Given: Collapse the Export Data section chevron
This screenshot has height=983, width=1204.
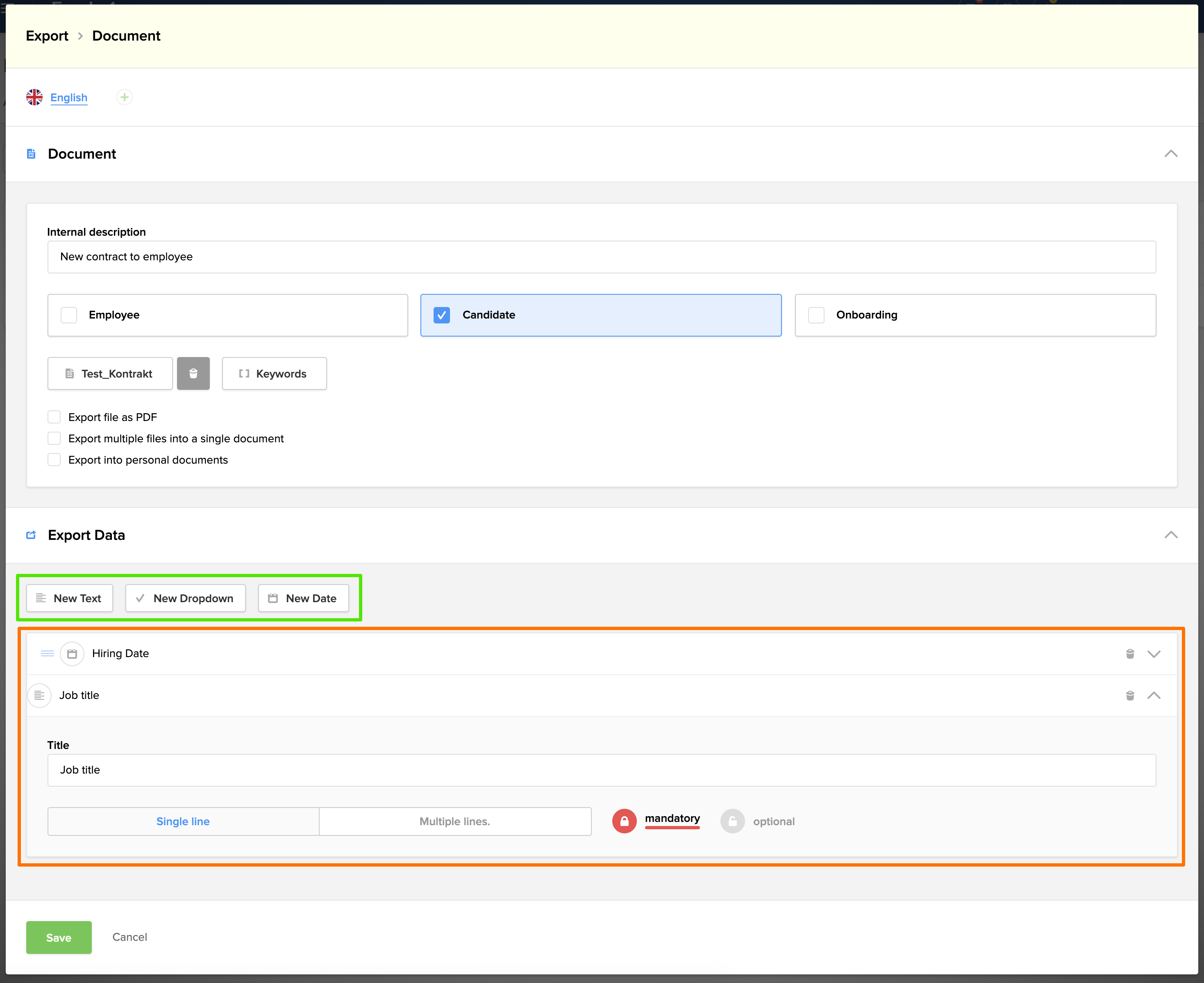Looking at the screenshot, I should point(1171,535).
